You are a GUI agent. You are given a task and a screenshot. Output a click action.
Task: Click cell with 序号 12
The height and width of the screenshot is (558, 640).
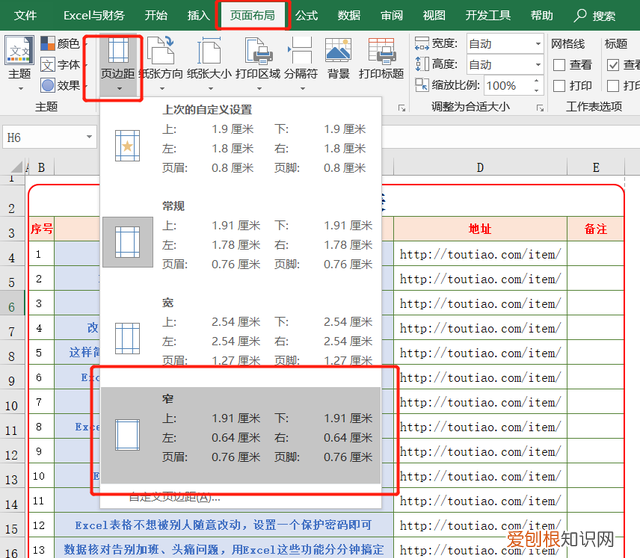42,525
